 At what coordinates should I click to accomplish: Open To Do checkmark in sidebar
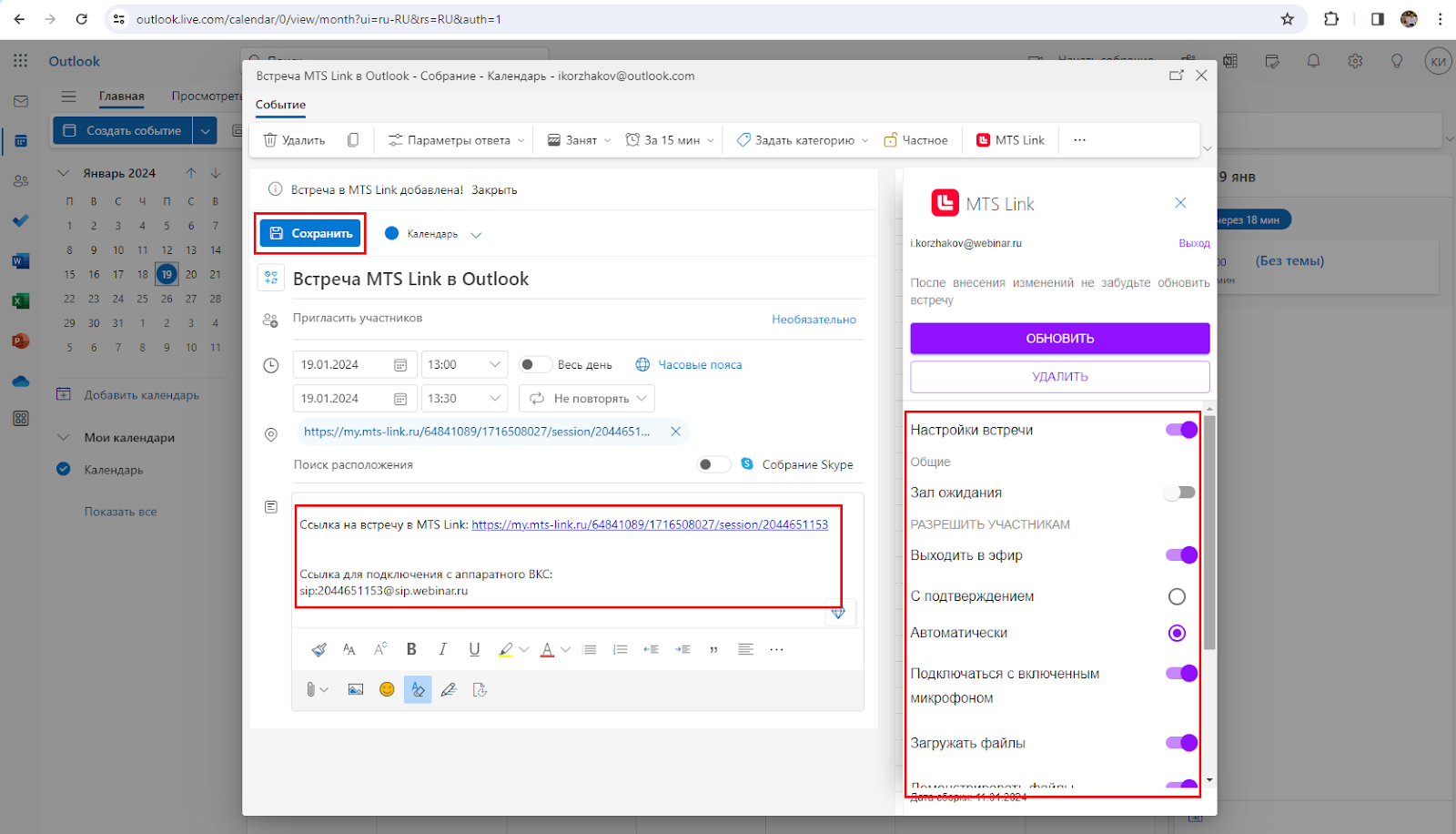[x=20, y=221]
